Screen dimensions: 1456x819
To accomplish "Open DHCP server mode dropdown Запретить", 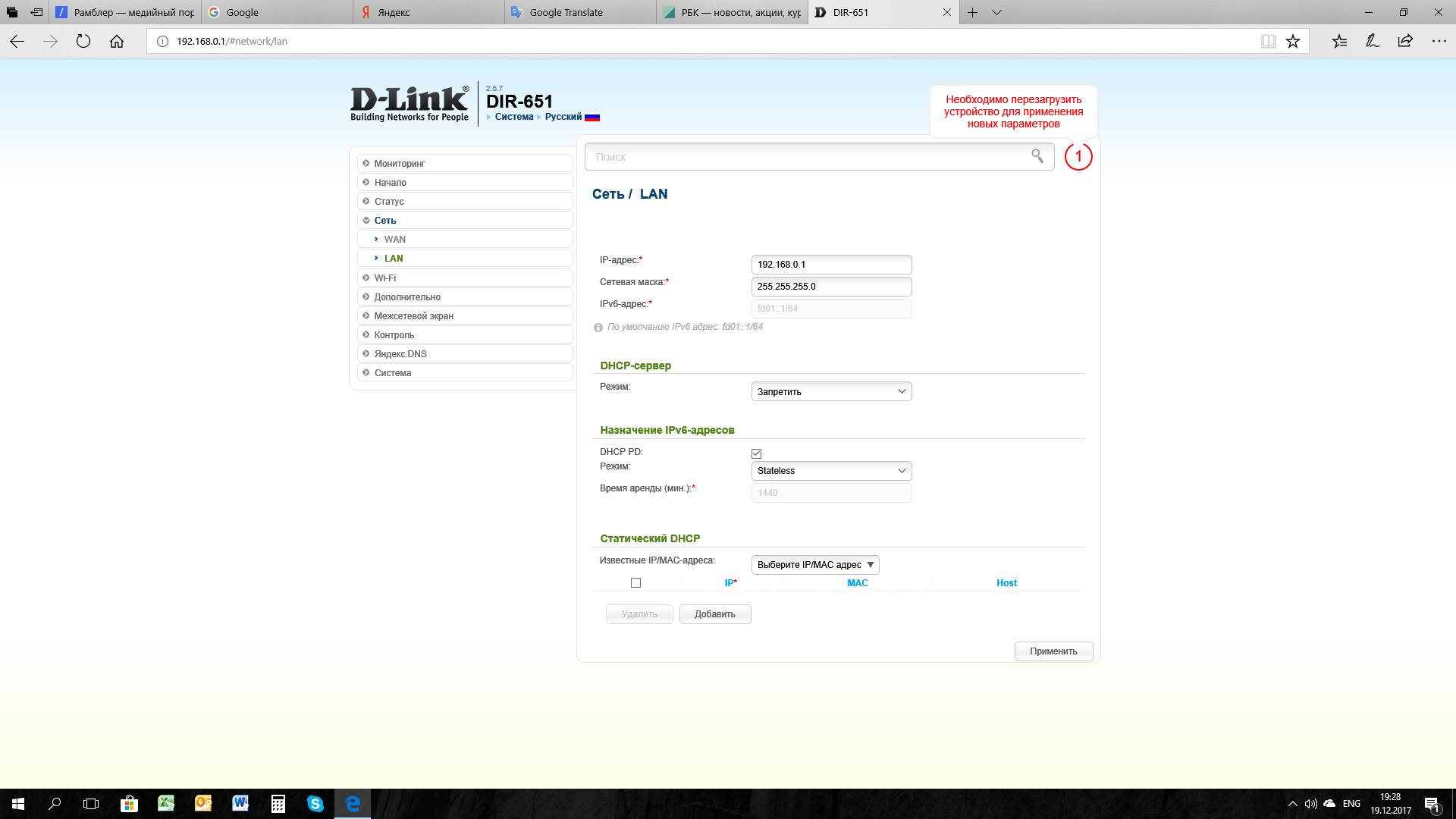I will [x=831, y=391].
